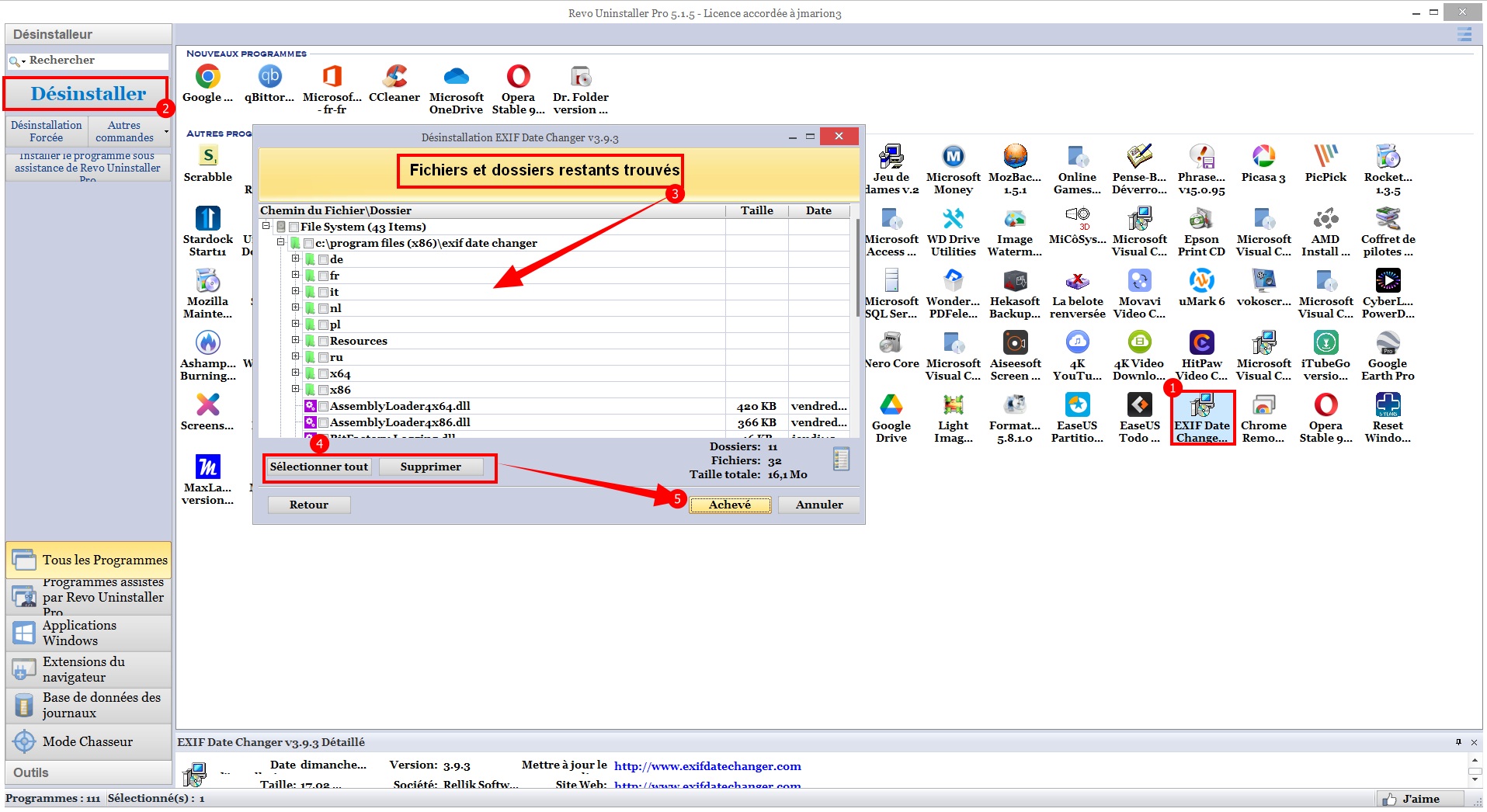The image size is (1487, 812).
Task: Select the Chrome Remote Desktop icon
Action: (1263, 404)
